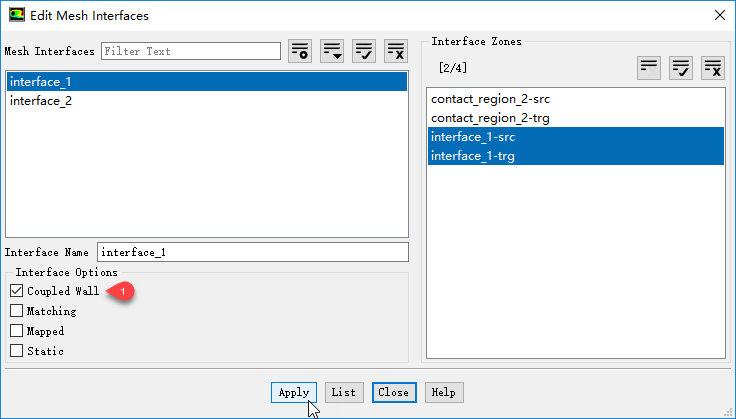Click the Interface Name text field
736x419 pixels.
pyautogui.click(x=252, y=252)
